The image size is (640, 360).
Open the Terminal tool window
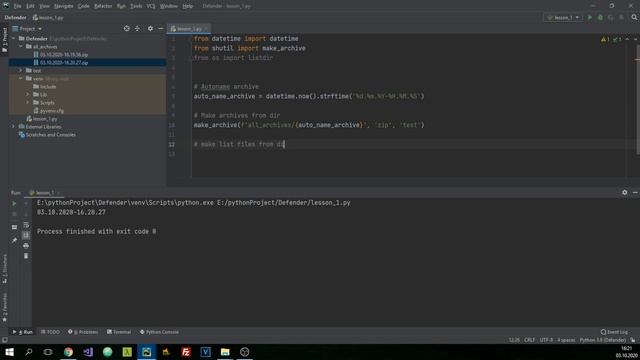(x=119, y=332)
